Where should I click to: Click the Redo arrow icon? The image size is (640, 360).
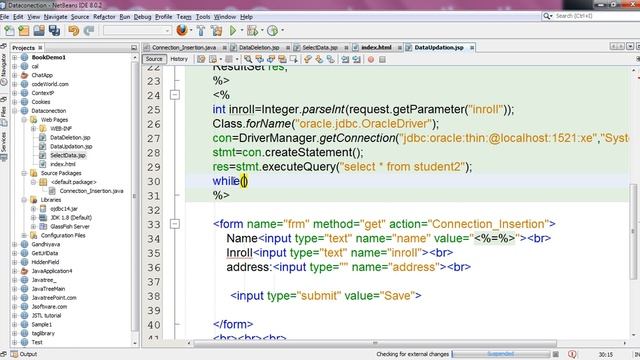coord(89,31)
